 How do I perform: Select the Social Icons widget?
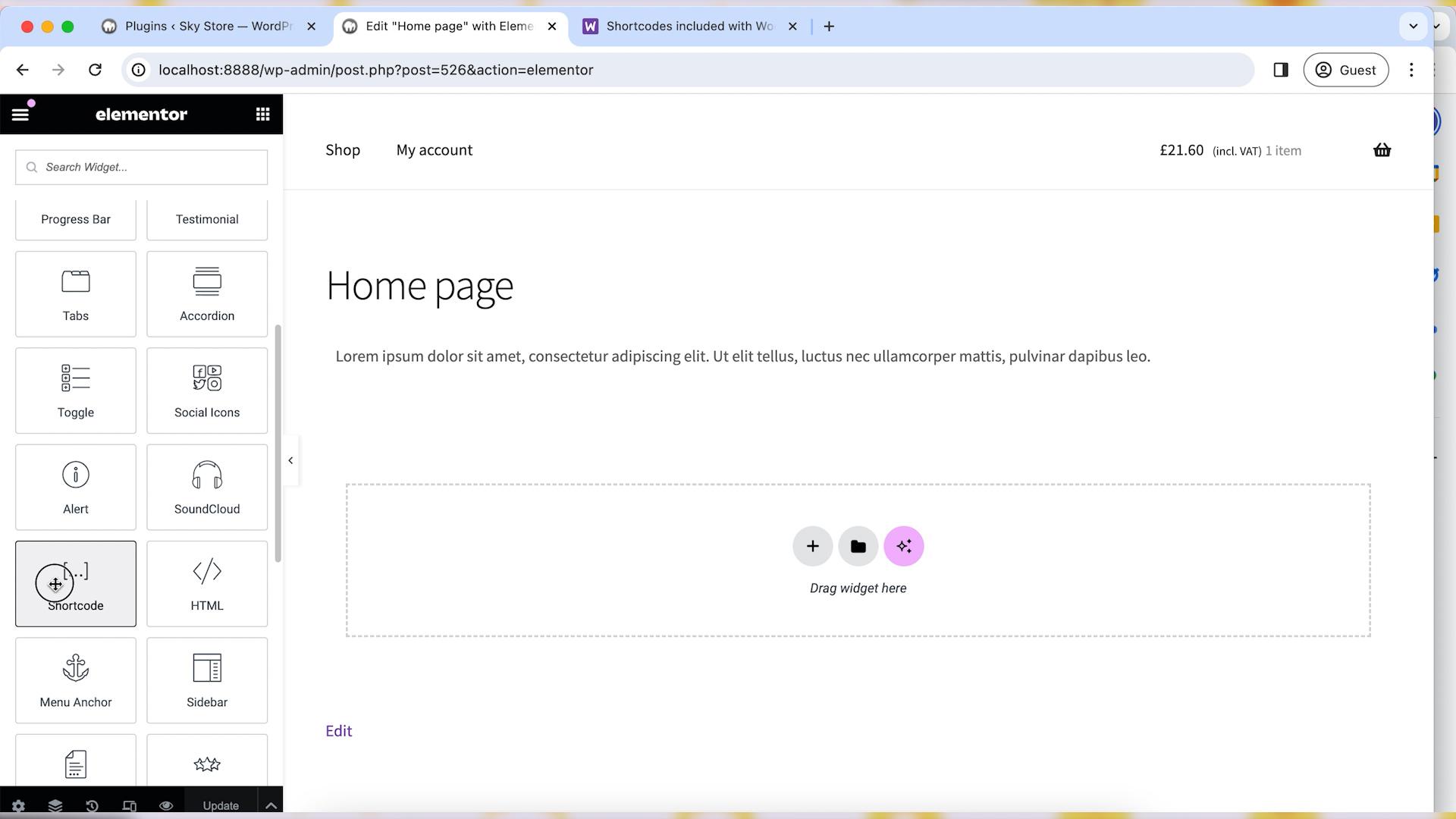point(206,391)
